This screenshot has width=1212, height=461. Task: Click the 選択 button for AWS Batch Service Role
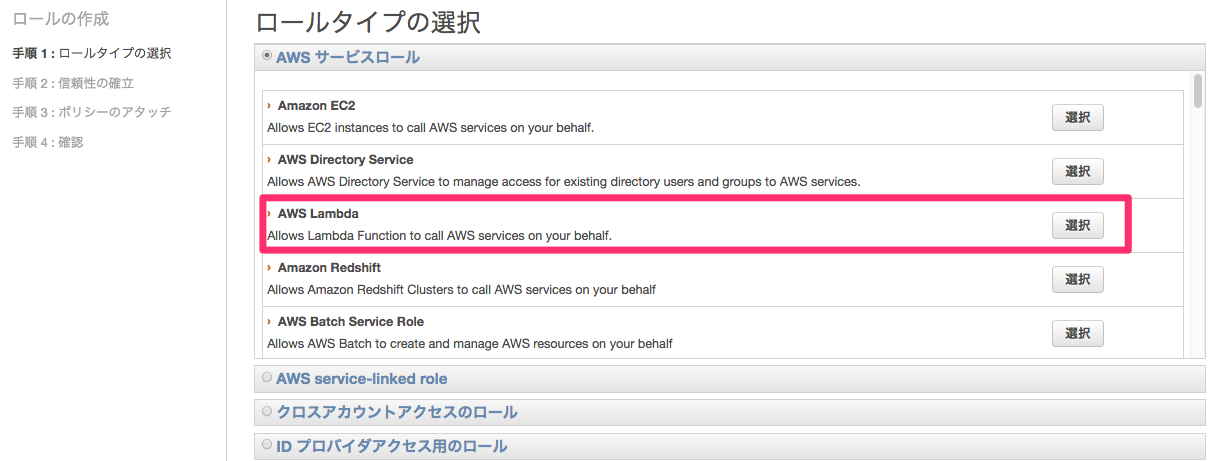pos(1077,333)
